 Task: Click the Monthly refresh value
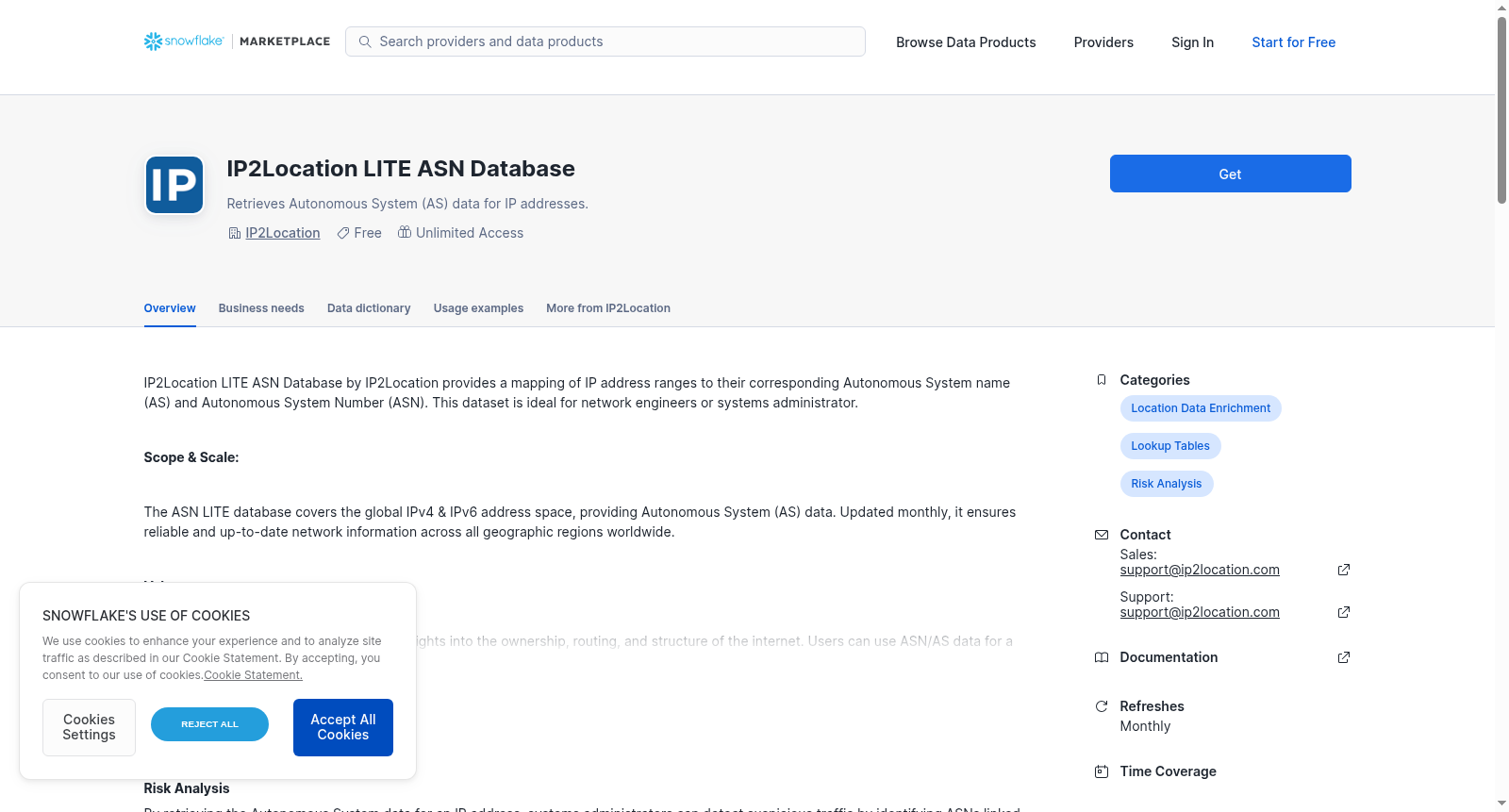1145,726
